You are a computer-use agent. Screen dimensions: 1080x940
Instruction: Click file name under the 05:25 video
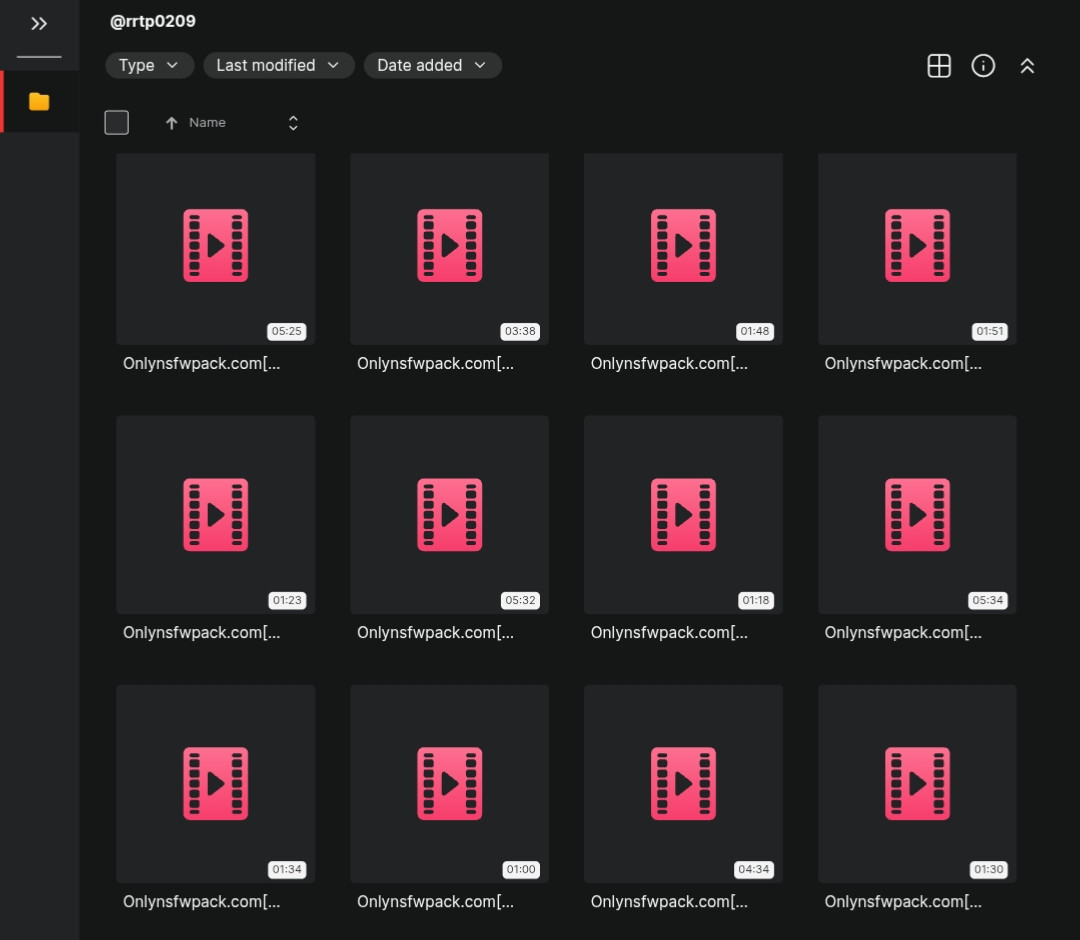(201, 364)
